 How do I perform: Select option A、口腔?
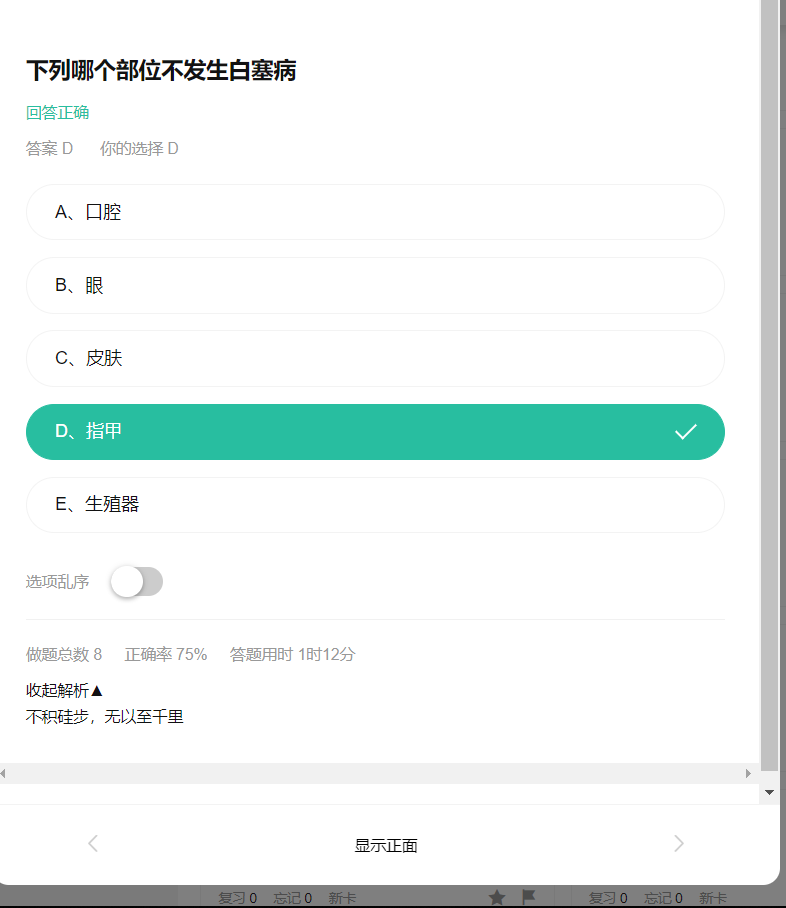click(375, 212)
